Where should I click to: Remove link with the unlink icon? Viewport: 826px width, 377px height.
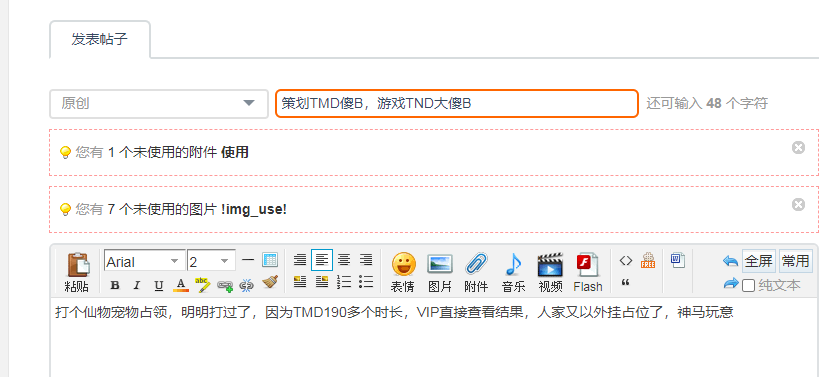click(x=247, y=285)
